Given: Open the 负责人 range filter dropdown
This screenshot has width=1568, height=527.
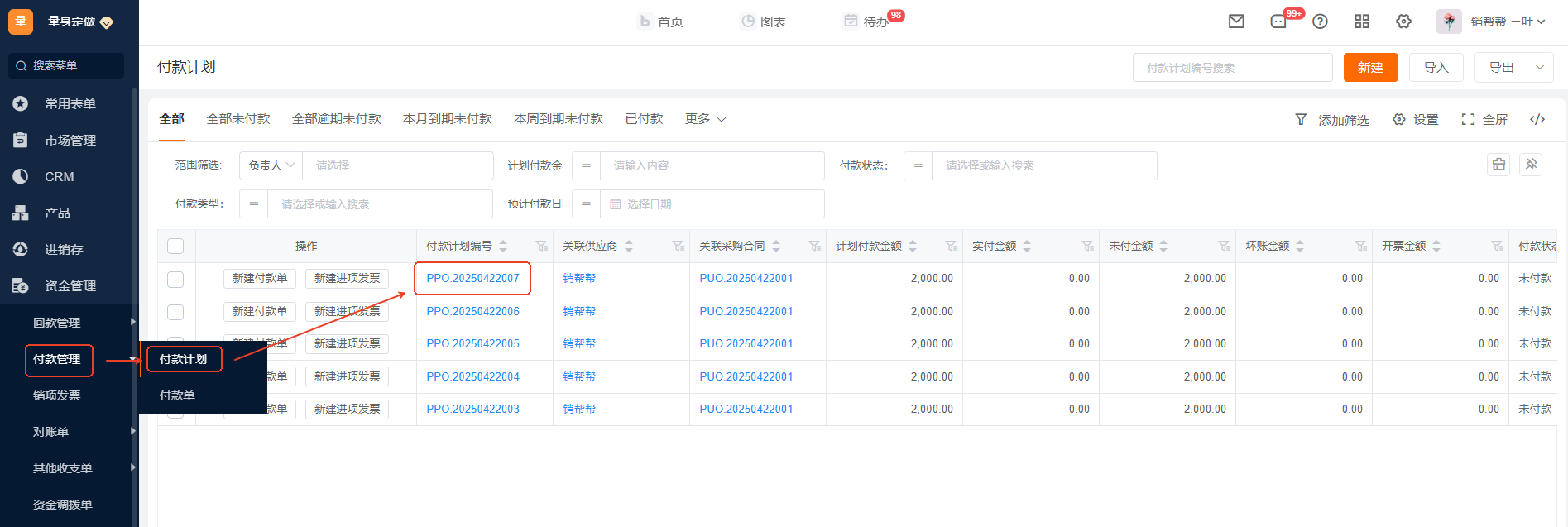Looking at the screenshot, I should coord(271,165).
